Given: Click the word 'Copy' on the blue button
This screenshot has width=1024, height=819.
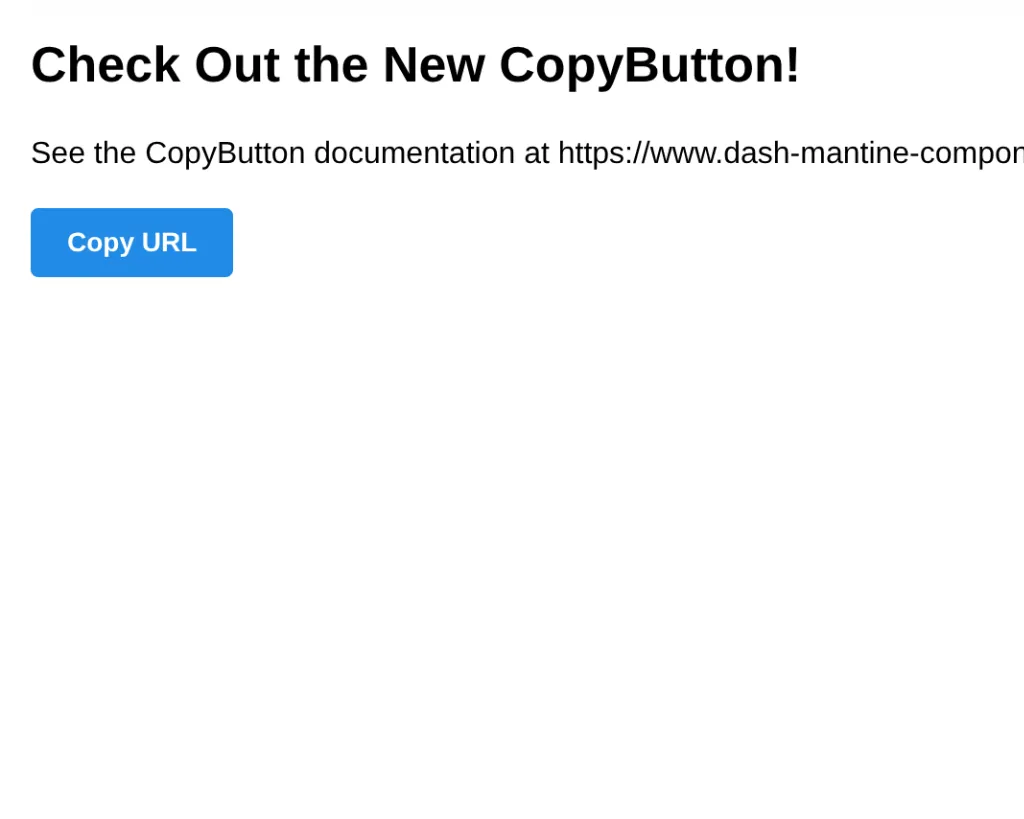Looking at the screenshot, I should 100,243.
